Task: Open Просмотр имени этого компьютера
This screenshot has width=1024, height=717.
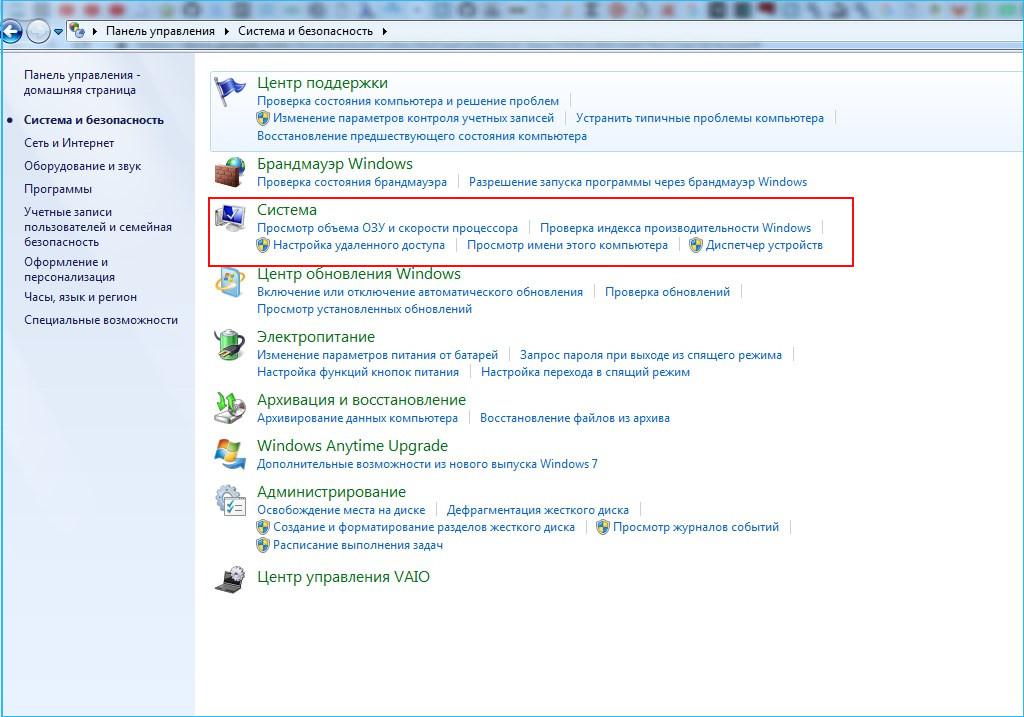Action: pos(567,246)
